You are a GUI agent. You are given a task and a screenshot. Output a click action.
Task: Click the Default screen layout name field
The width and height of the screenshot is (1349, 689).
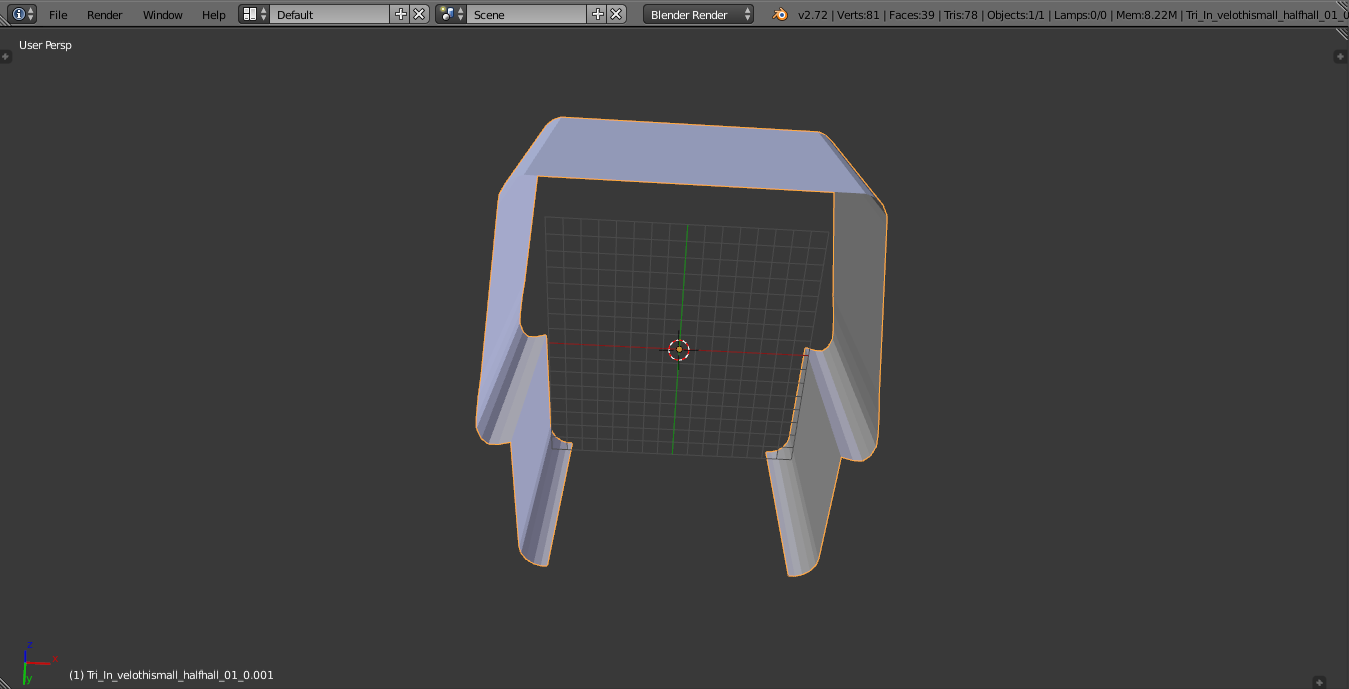(330, 14)
